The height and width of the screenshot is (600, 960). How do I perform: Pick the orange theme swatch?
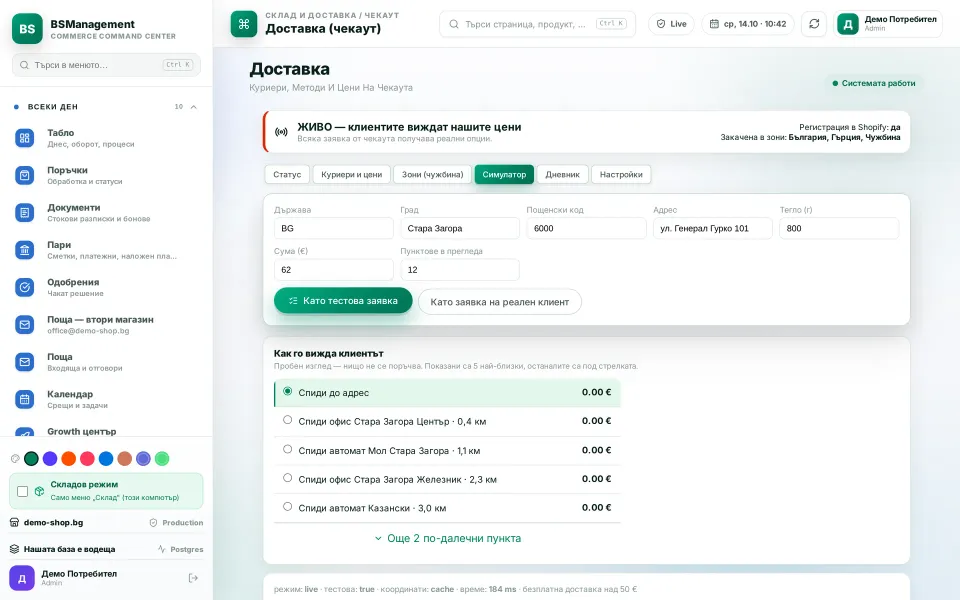[x=69, y=459]
